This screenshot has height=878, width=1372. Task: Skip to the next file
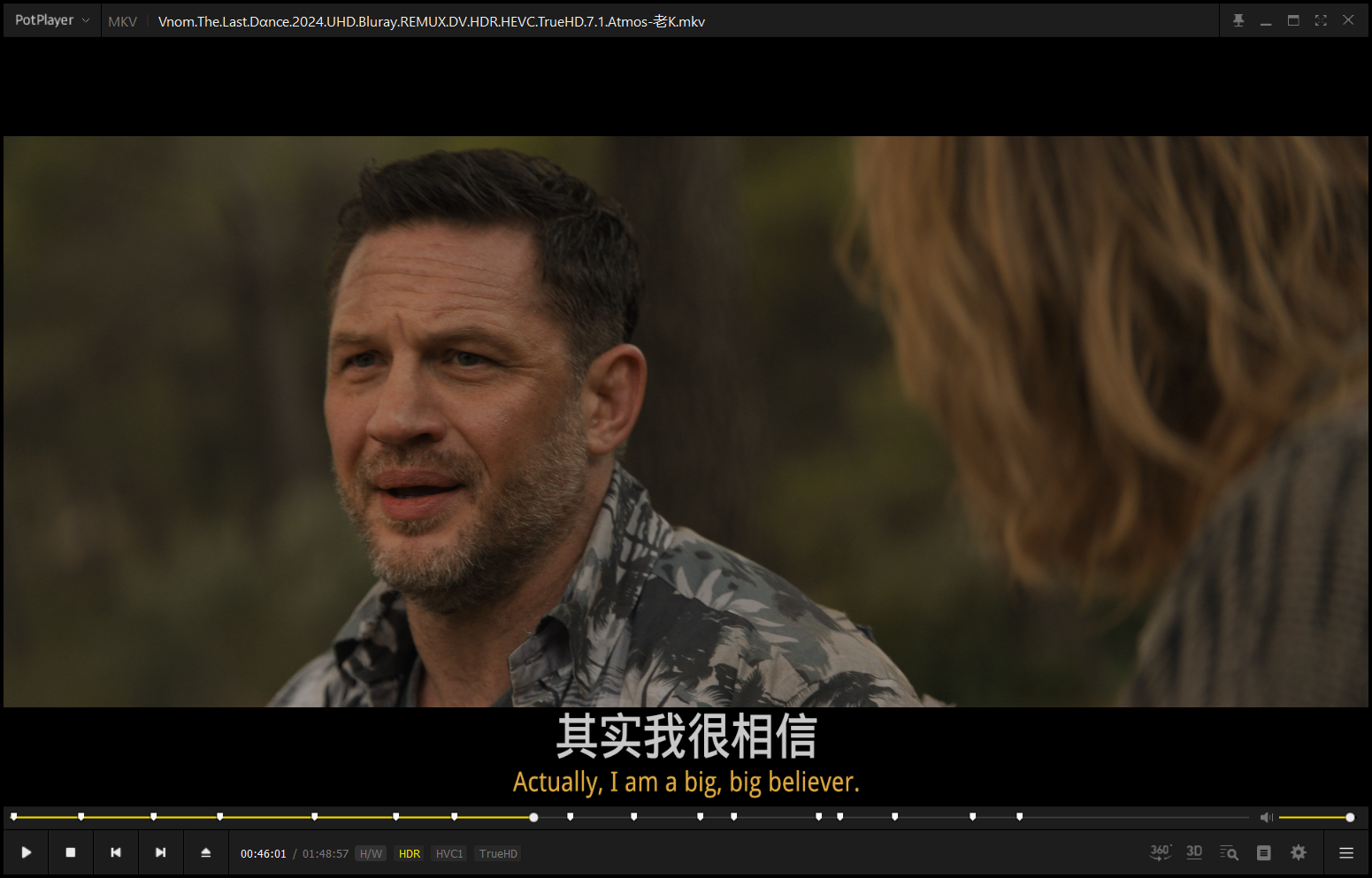pyautogui.click(x=161, y=852)
